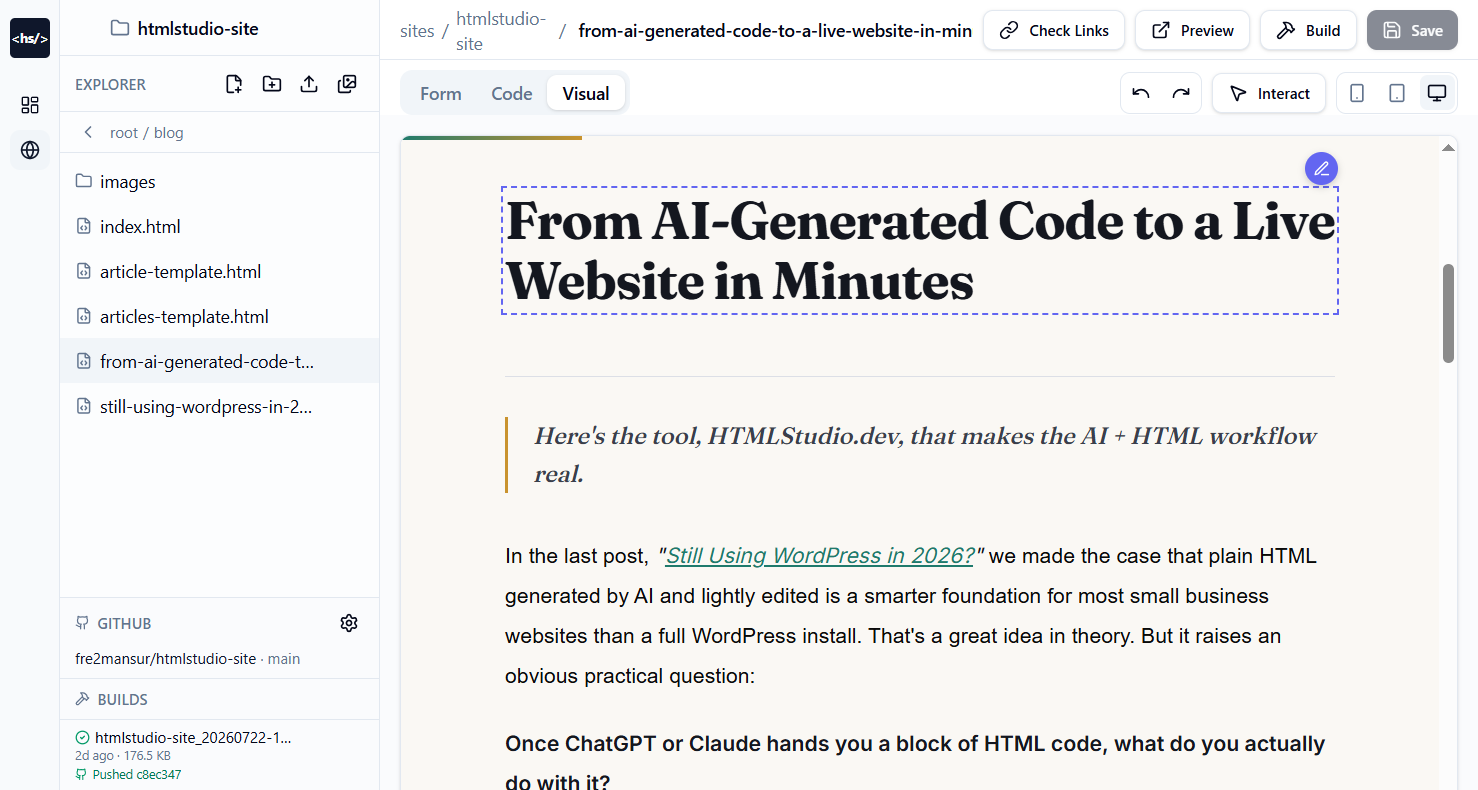Click the Still Using WordPress in 2026? link
This screenshot has height=790, width=1478.
coord(820,555)
